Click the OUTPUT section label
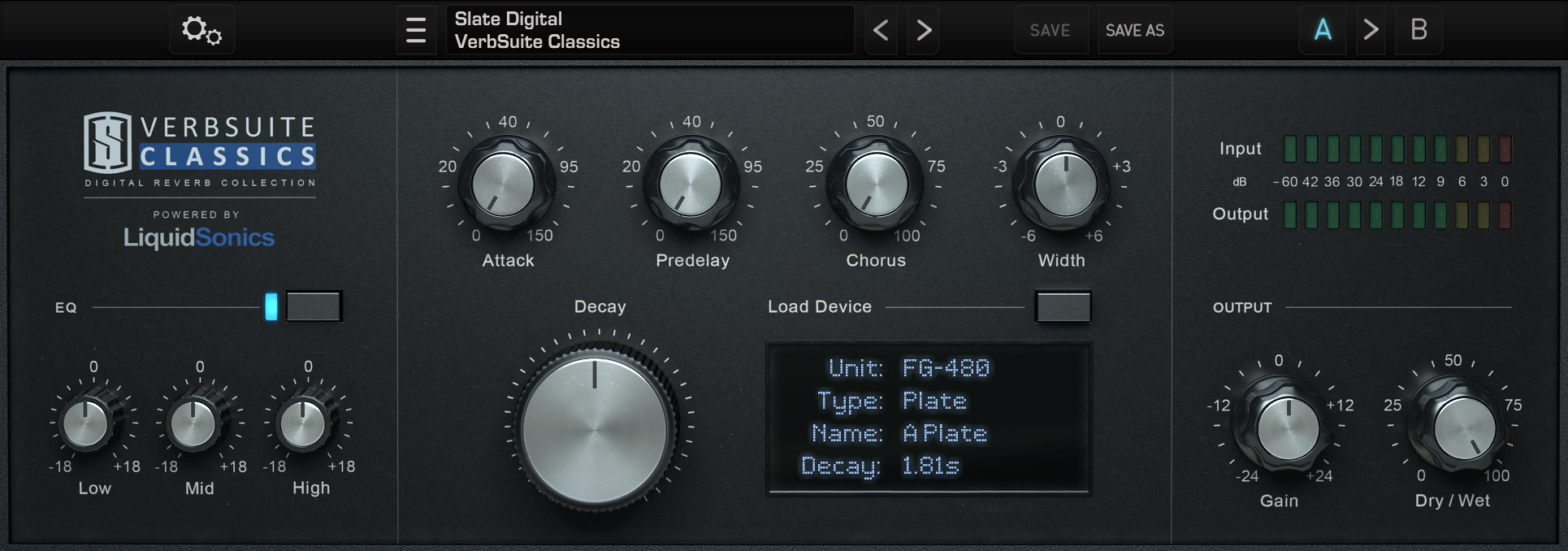This screenshot has width=1568, height=551. 1242,307
